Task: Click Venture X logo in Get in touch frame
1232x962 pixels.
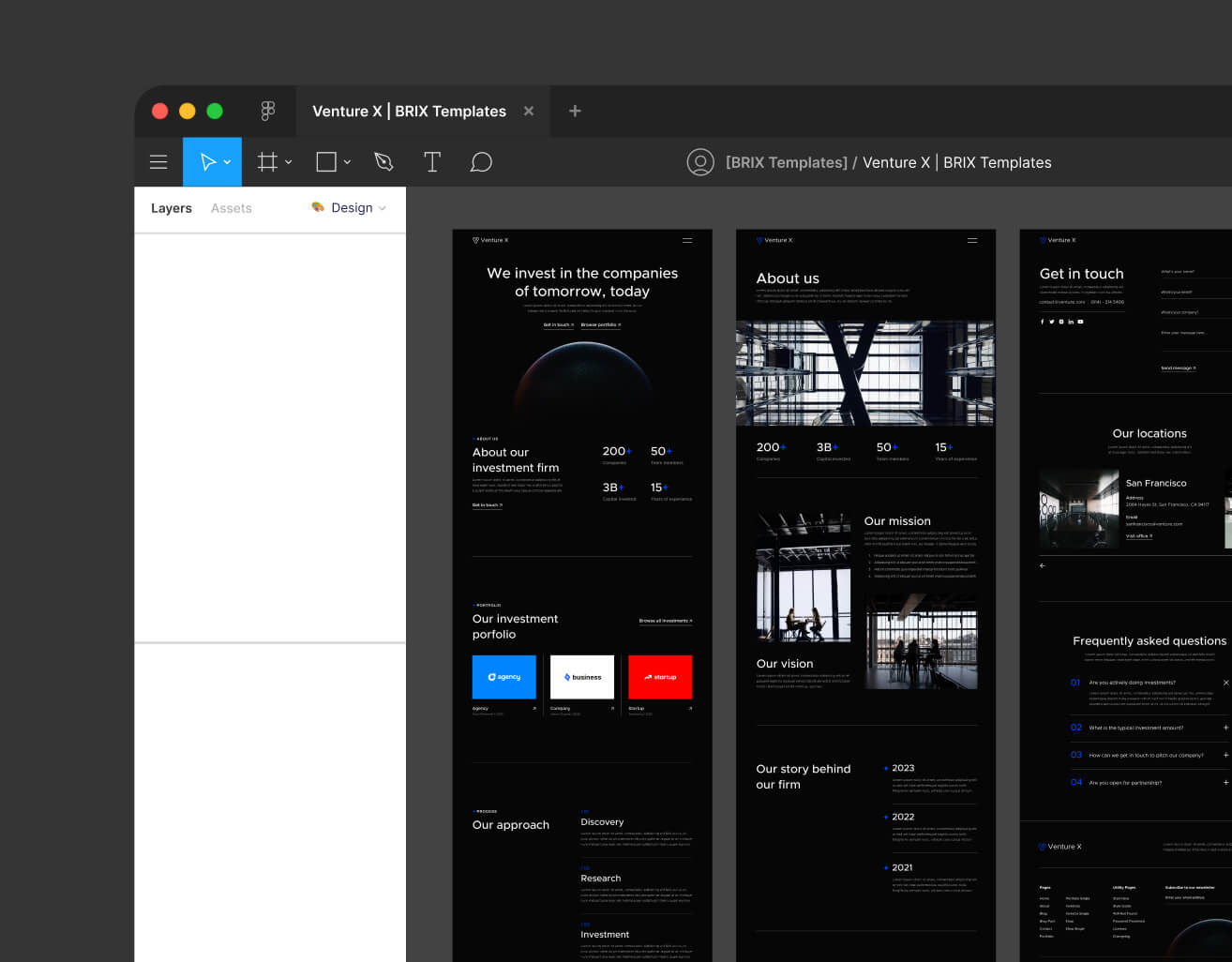Action: (1058, 240)
